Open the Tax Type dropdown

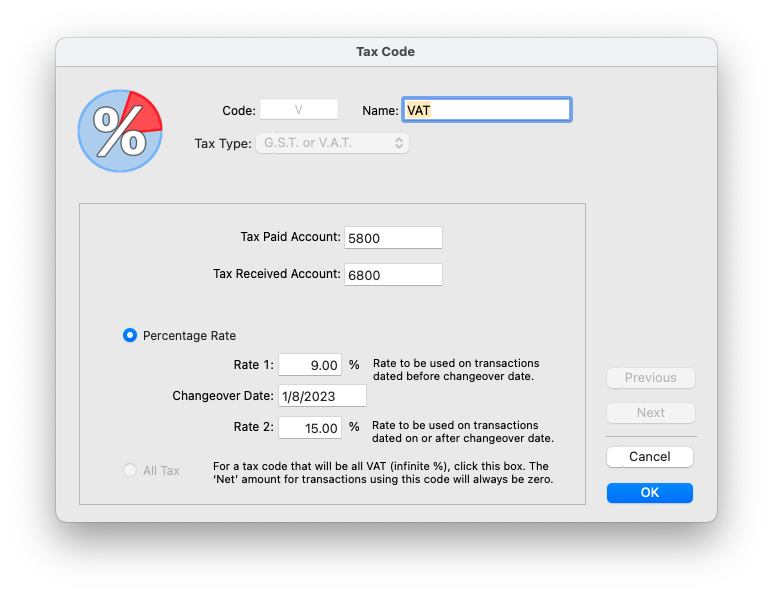click(x=332, y=143)
